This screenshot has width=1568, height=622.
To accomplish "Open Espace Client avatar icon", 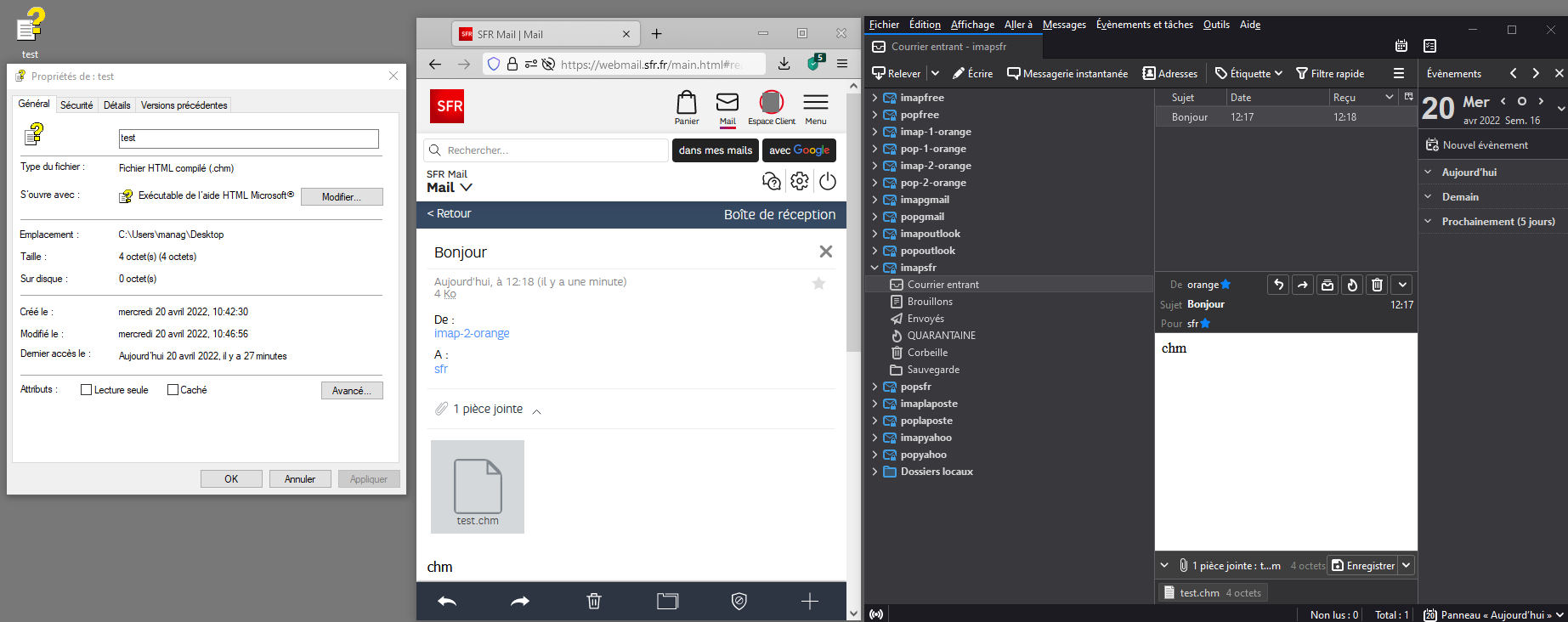I will 771,102.
